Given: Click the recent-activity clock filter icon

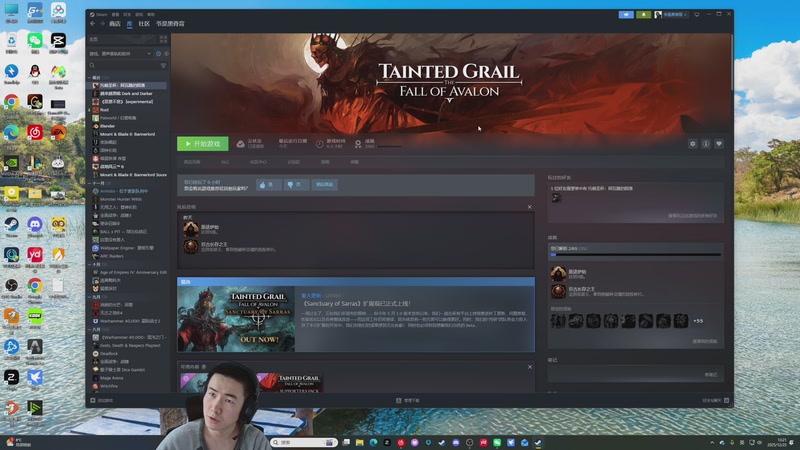Looking at the screenshot, I should point(158,54).
